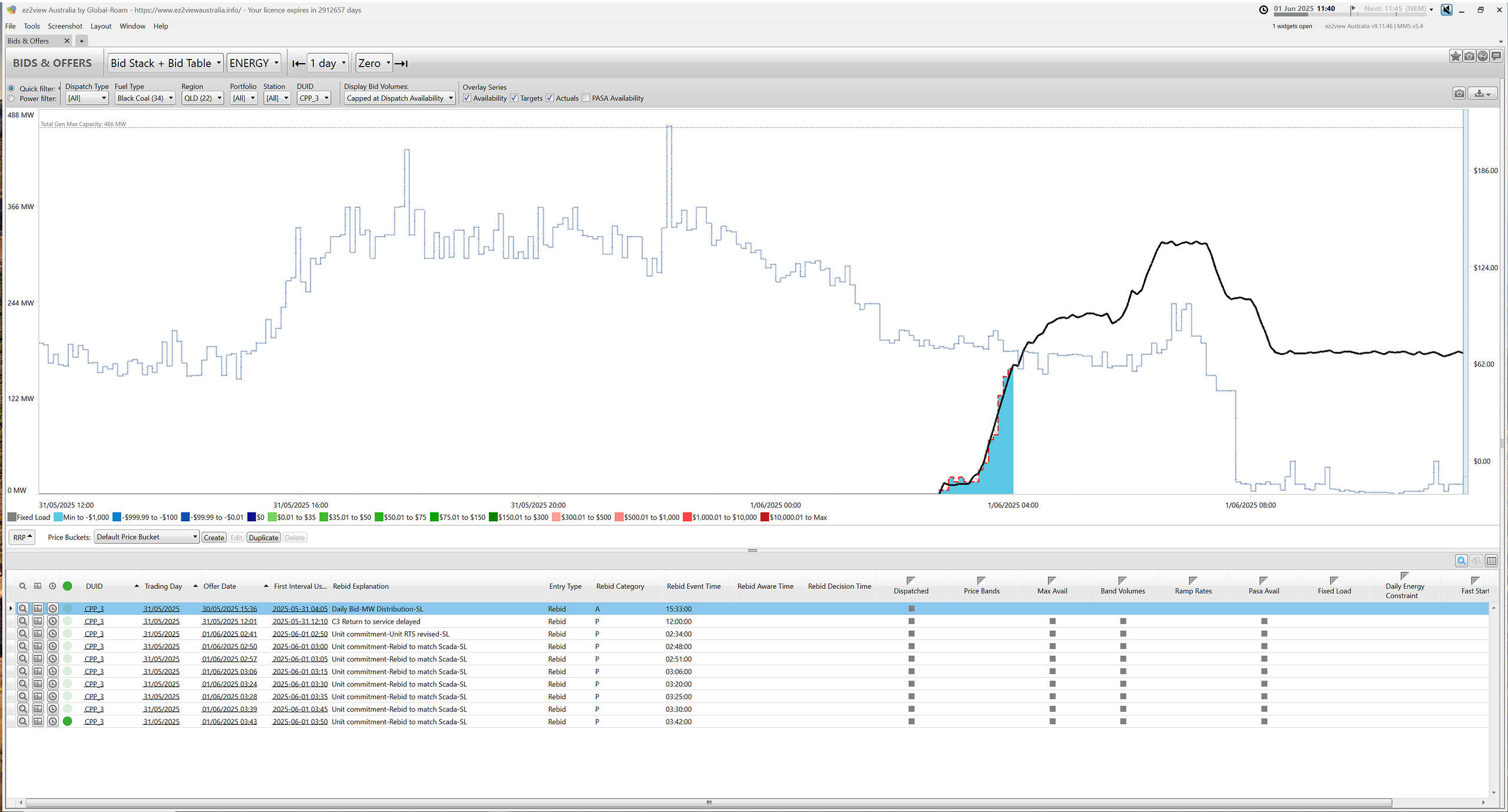The width and height of the screenshot is (1508, 812).
Task: Select the Power filter radio button
Action: (x=11, y=99)
